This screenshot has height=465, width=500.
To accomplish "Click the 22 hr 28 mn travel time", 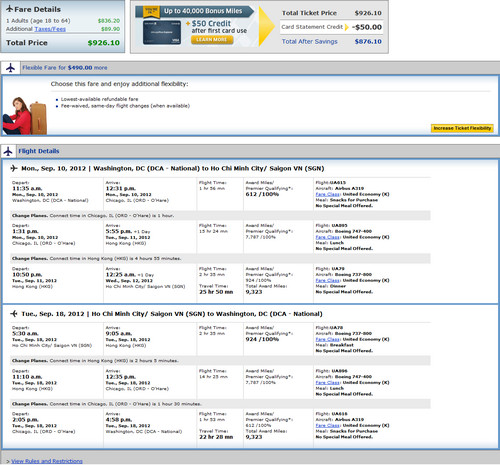I will click(x=216, y=437).
